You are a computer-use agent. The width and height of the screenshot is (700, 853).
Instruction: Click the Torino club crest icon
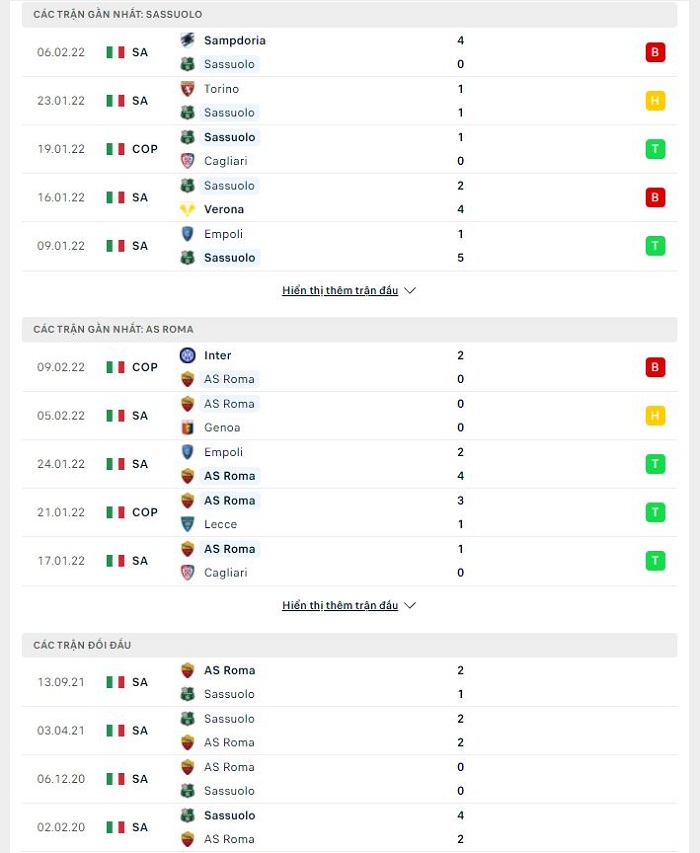187,89
